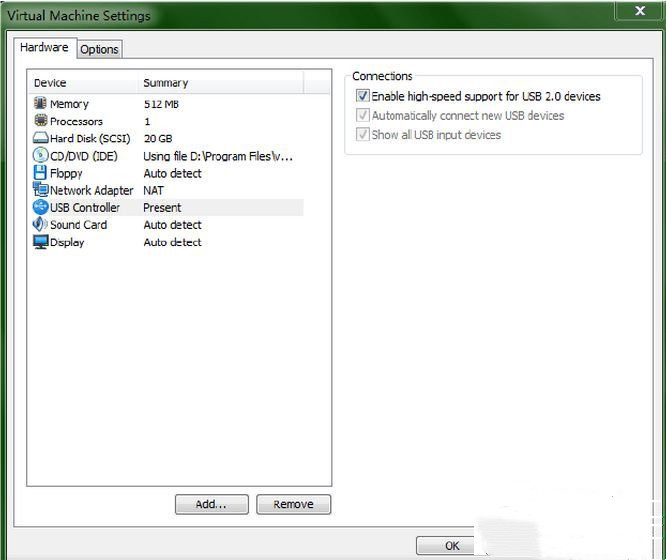Select the CD/DVD (IDE) disc icon
The height and width of the screenshot is (560, 666).
tap(41, 155)
